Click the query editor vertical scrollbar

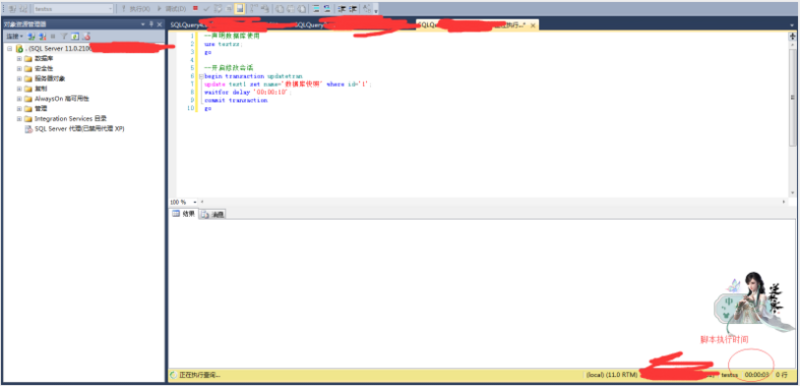pyautogui.click(x=792, y=97)
